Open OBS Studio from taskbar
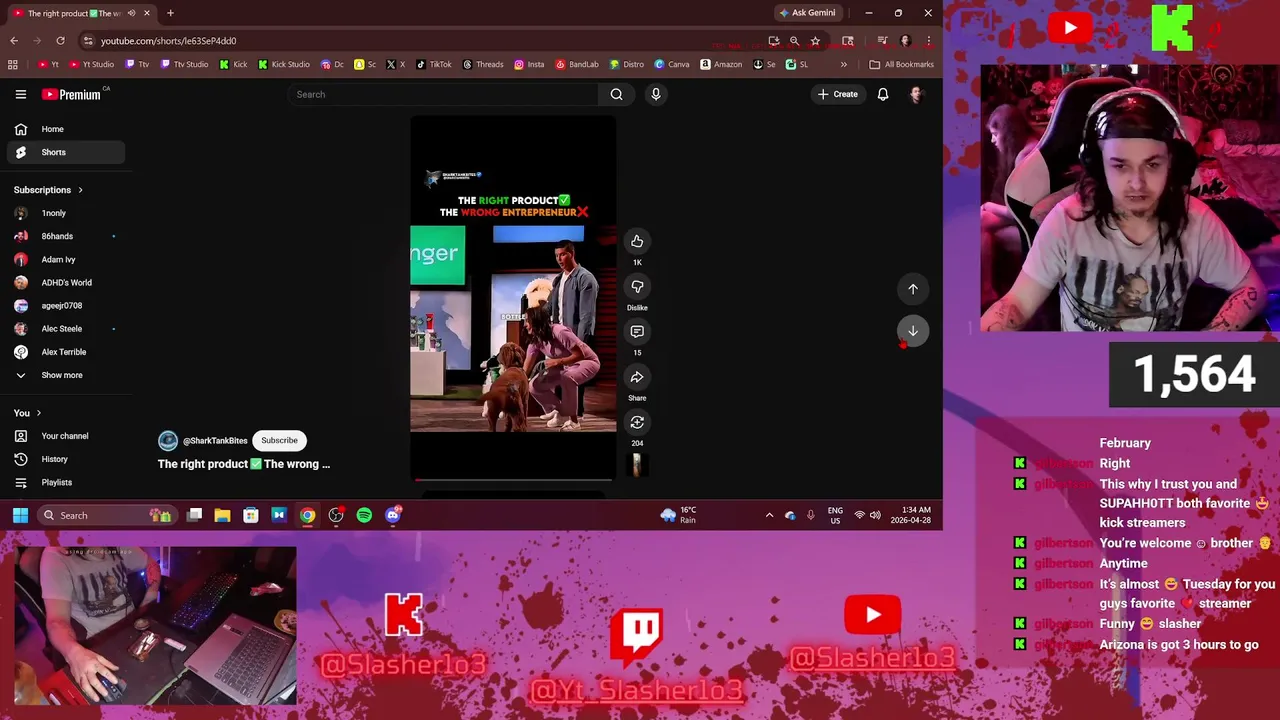1280x720 pixels. pyautogui.click(x=336, y=515)
